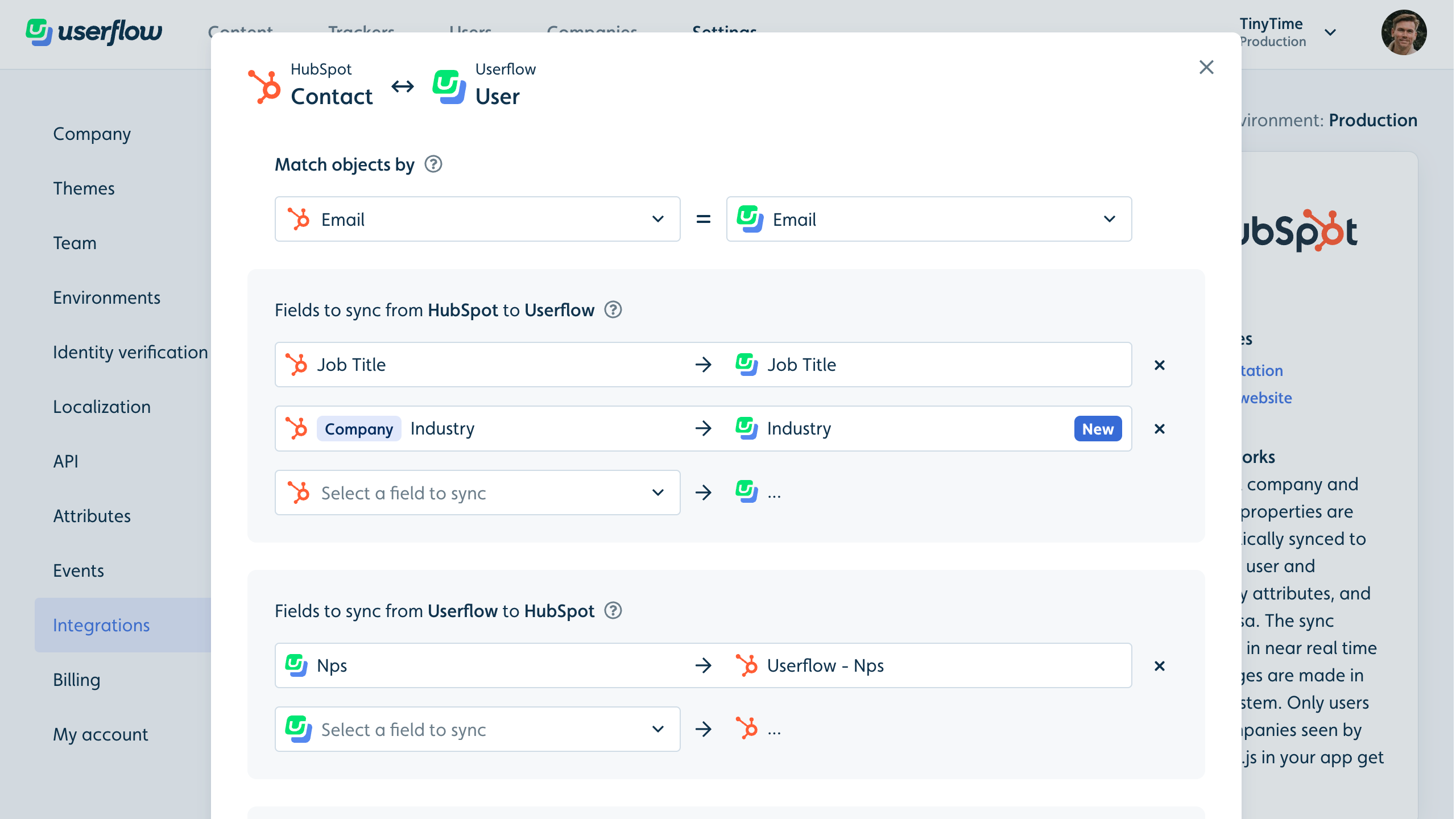
Task: Click the bidirectional arrow icon in header
Action: click(x=403, y=86)
